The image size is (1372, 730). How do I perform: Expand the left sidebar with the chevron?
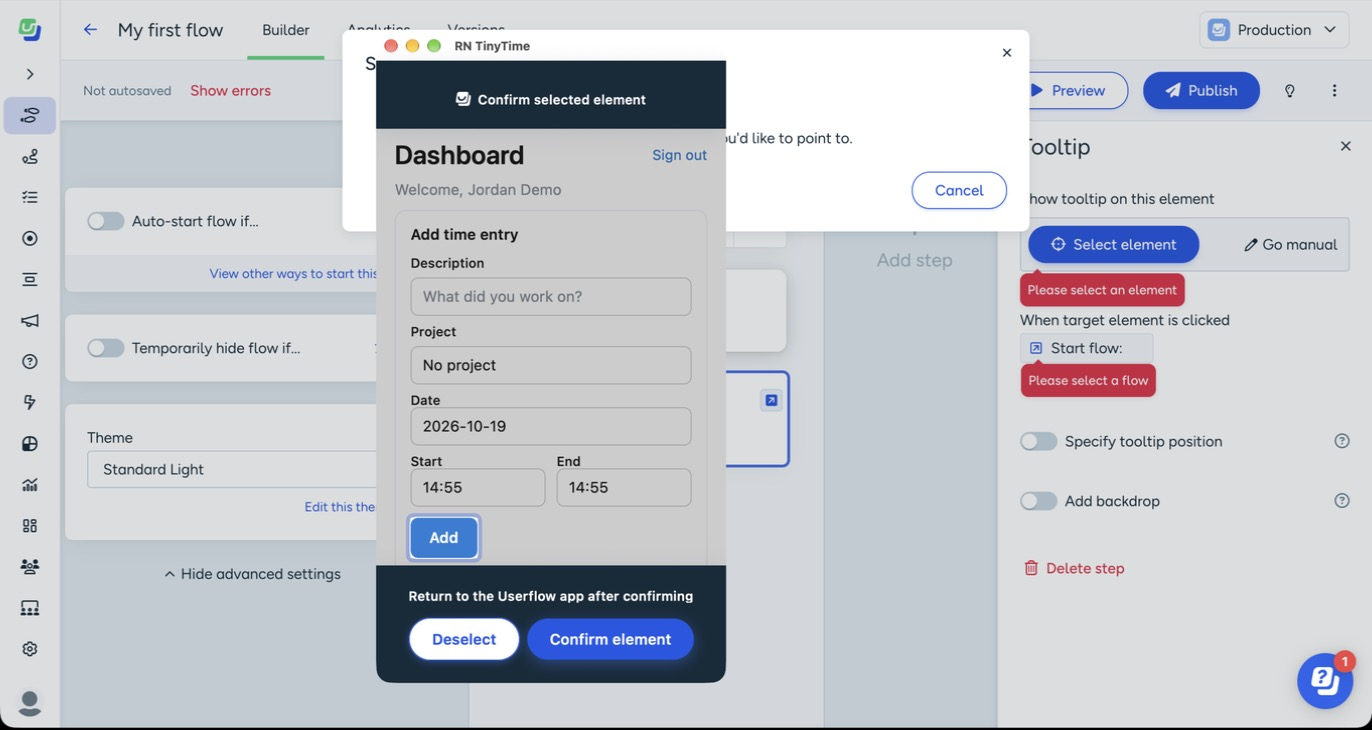tap(30, 74)
